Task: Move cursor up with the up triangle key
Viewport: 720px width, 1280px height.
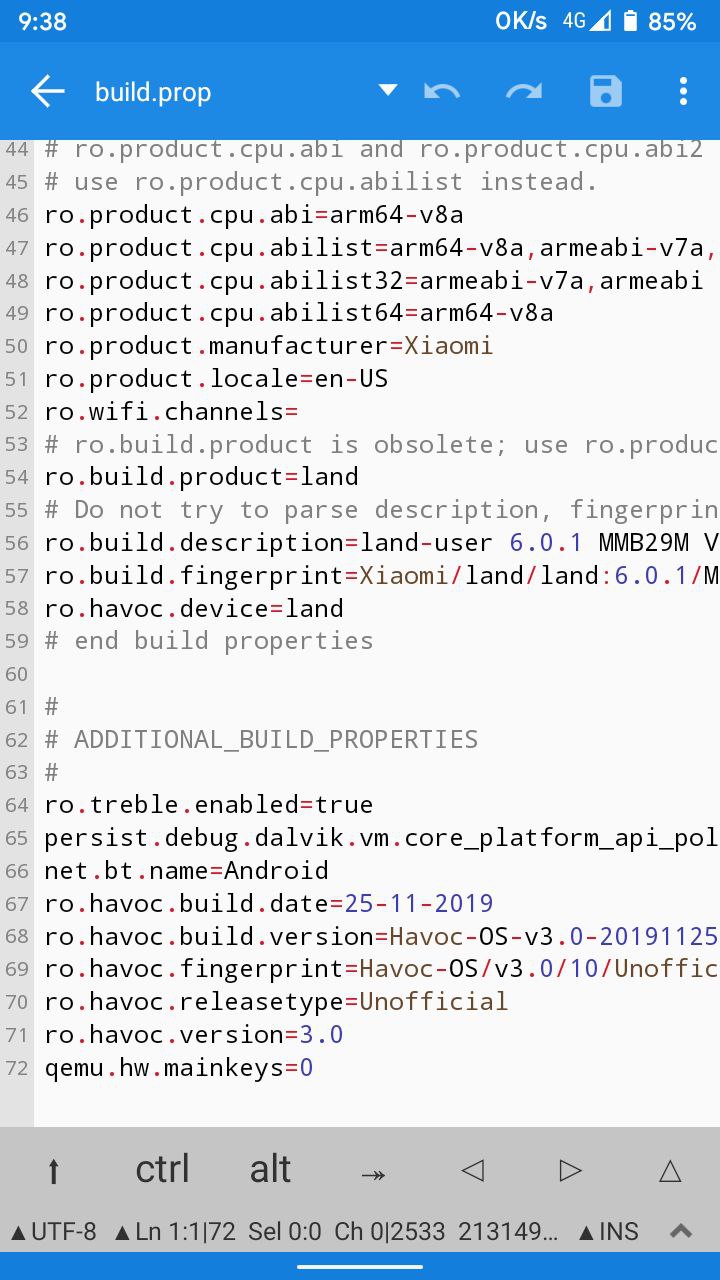Action: 670,1170
